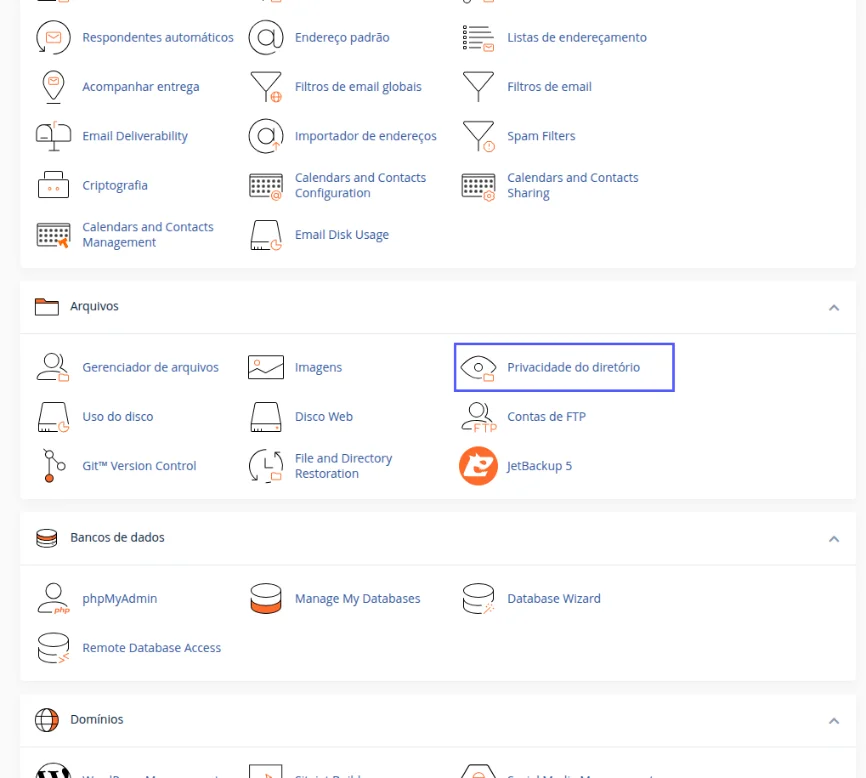View Uso do disco link
The height and width of the screenshot is (778, 866).
pos(118,416)
